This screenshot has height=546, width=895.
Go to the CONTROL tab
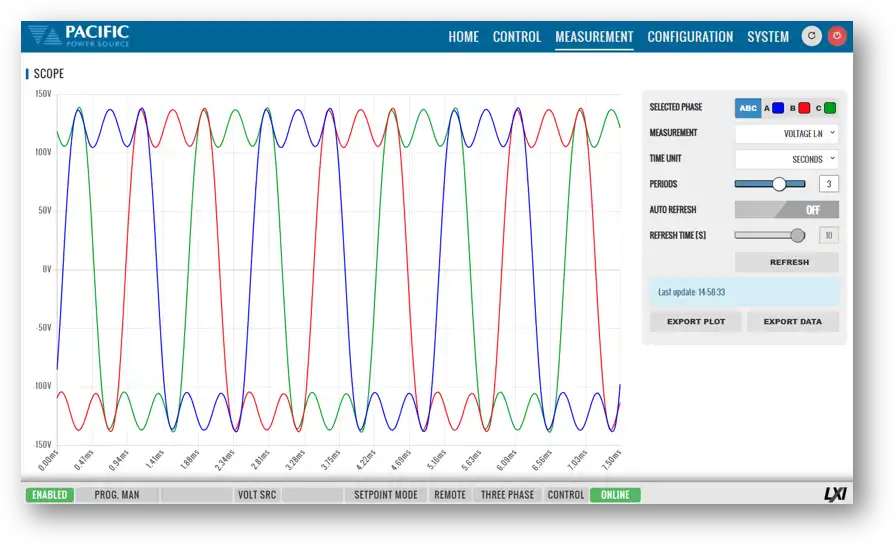tap(517, 37)
